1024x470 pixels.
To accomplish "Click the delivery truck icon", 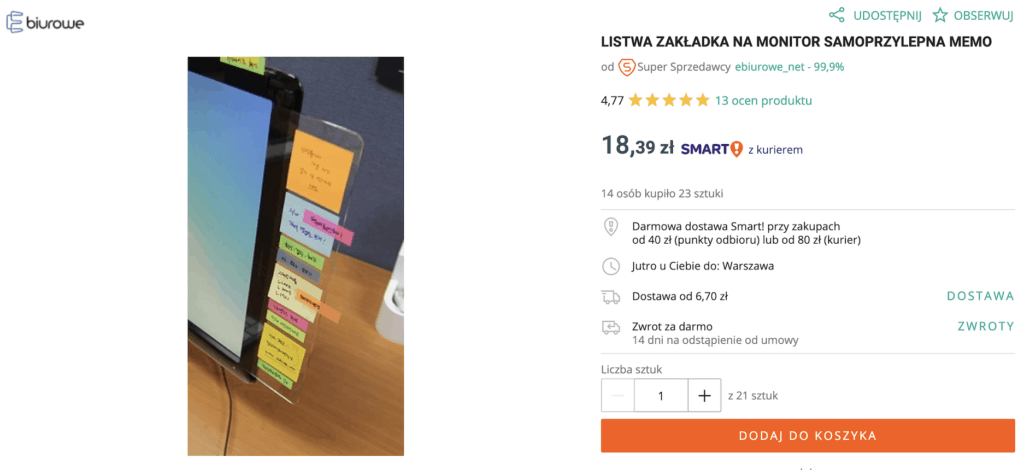I will pos(610,297).
